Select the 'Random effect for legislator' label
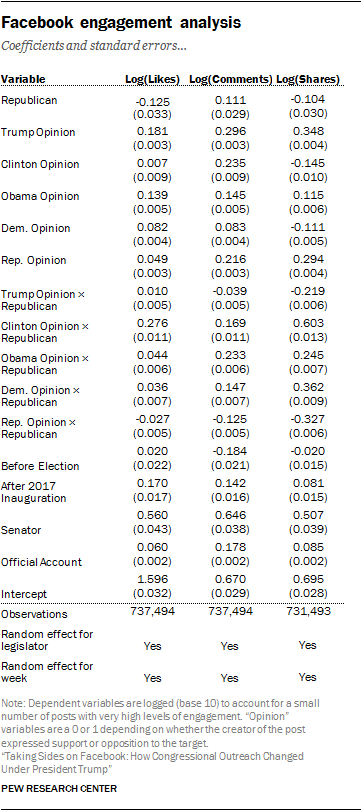This screenshot has height=811, width=362. [x=48, y=640]
